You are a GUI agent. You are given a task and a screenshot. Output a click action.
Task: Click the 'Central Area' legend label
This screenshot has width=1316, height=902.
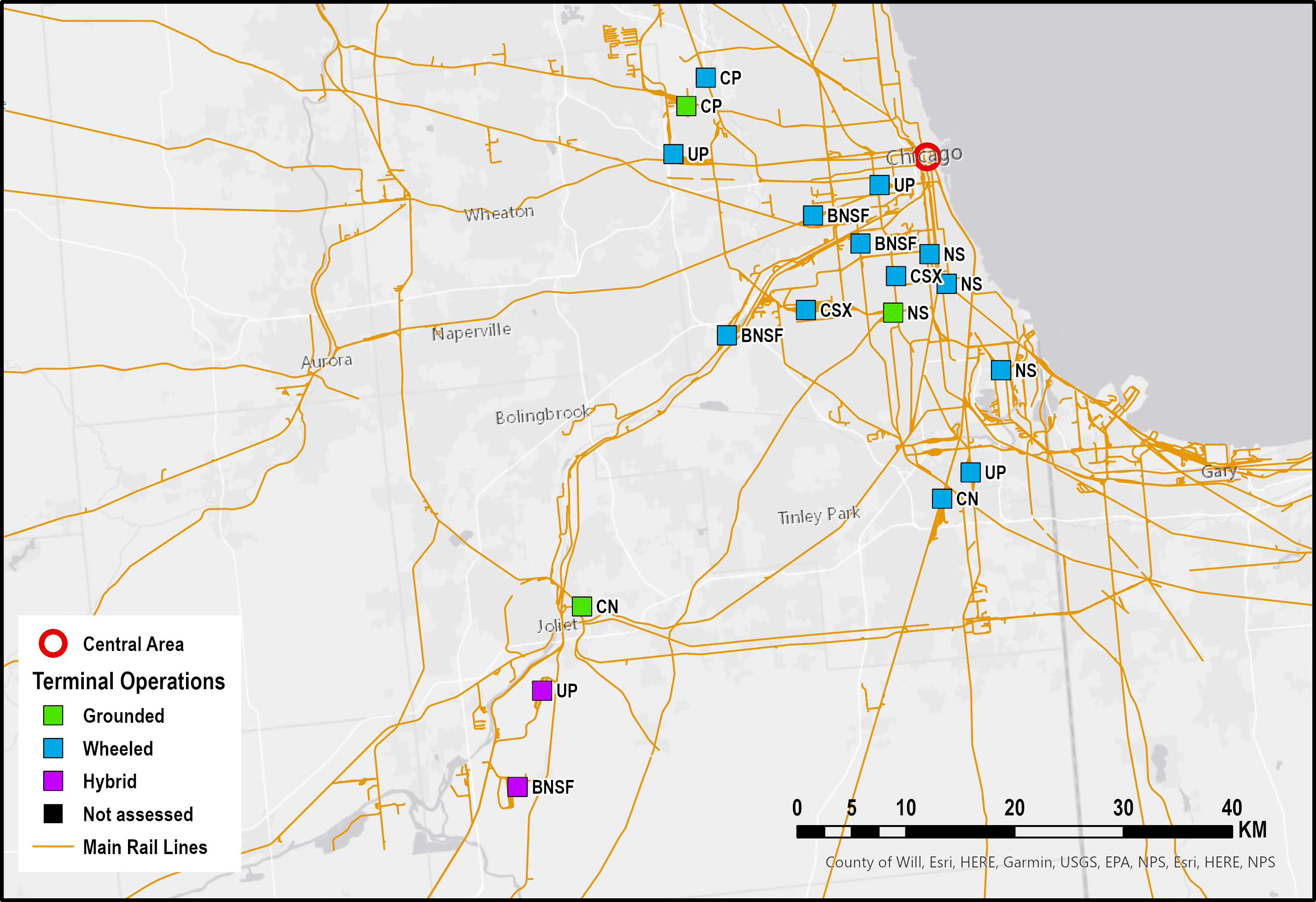pyautogui.click(x=134, y=644)
